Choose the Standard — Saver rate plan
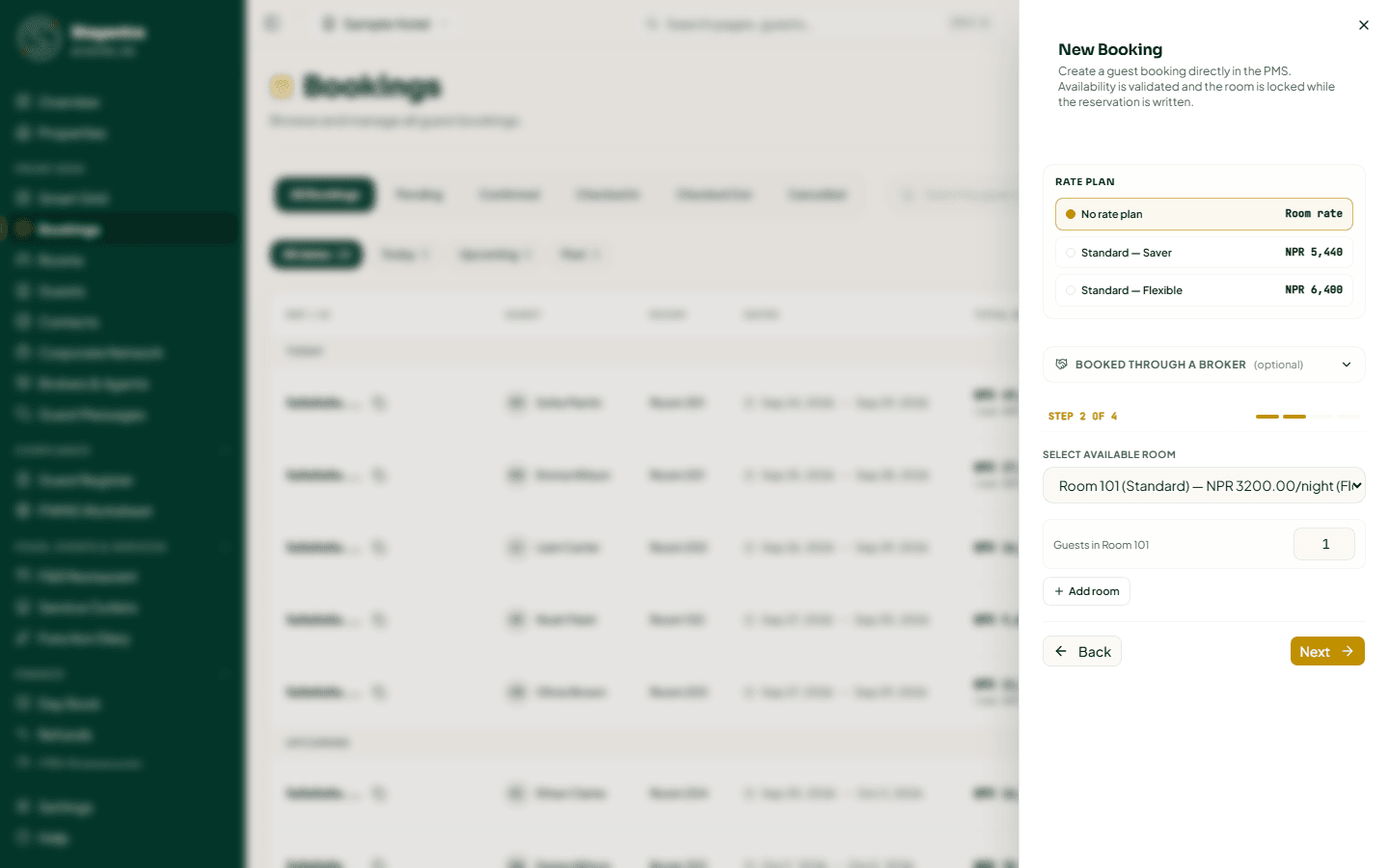Viewport: 1389px width, 868px height. pos(1204,253)
